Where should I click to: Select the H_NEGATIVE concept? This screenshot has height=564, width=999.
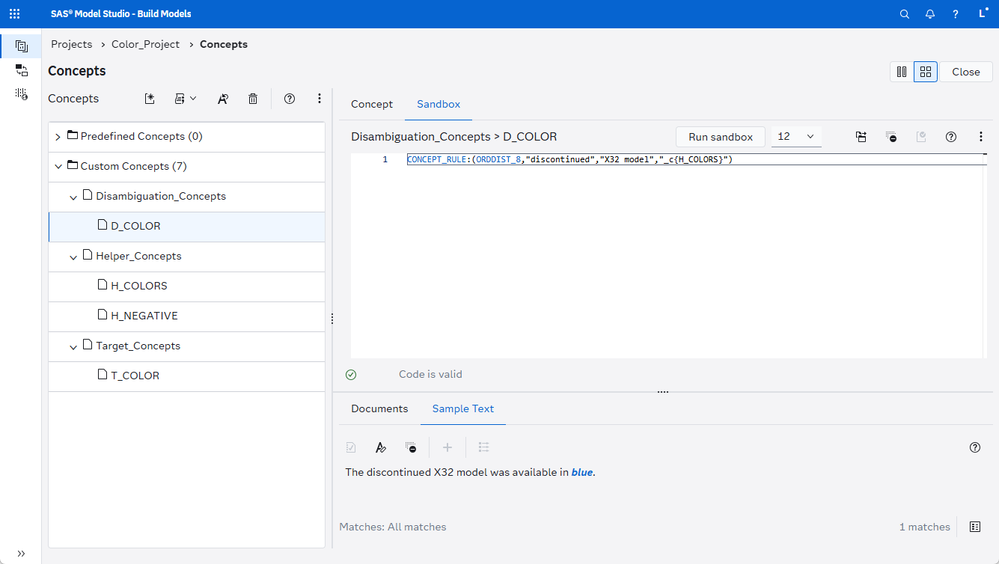187,316
